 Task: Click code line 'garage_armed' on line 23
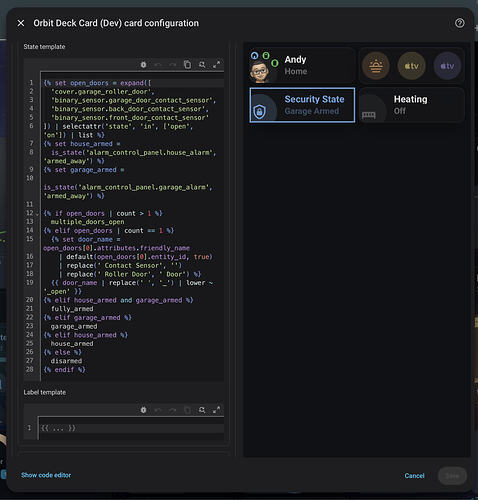click(x=74, y=326)
